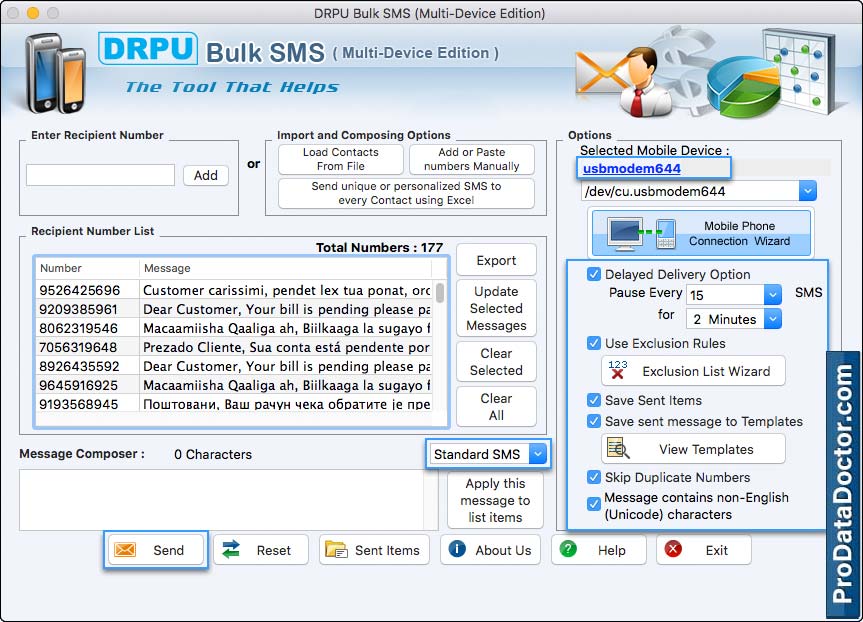Screen dimensions: 863x622
Task: Open View Templates
Action: (x=693, y=449)
